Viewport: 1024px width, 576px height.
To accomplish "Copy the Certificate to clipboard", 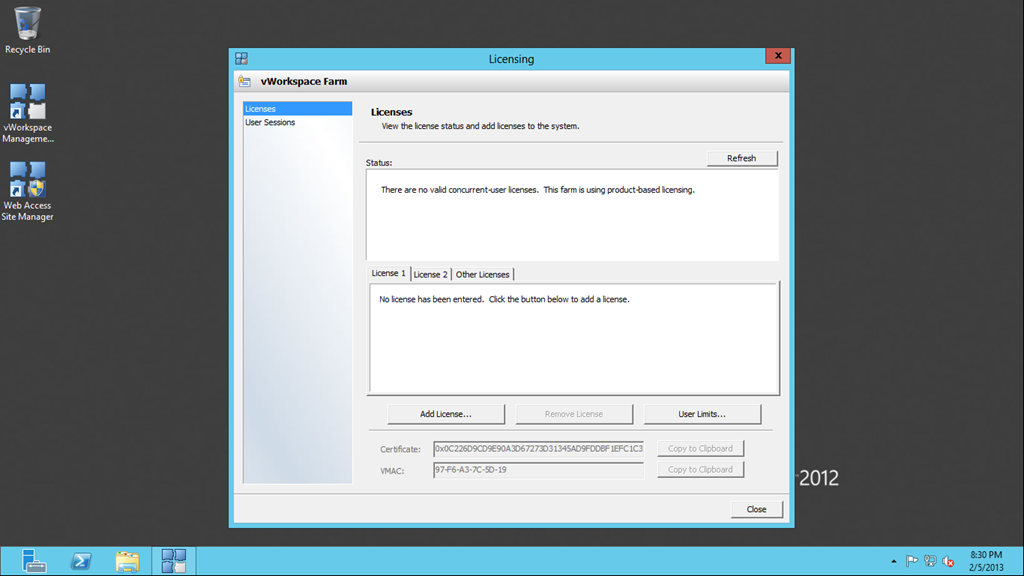I will 700,449.
